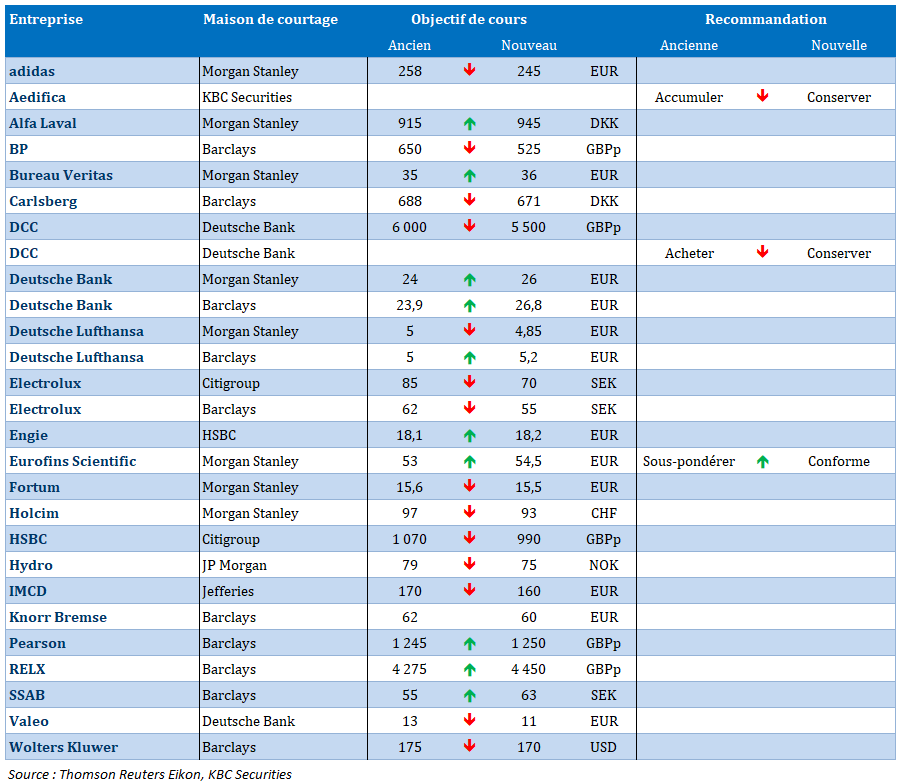Click the Source Thomson Reuters Eikon footnote
Viewport: 900px width, 782px height.
[150, 774]
